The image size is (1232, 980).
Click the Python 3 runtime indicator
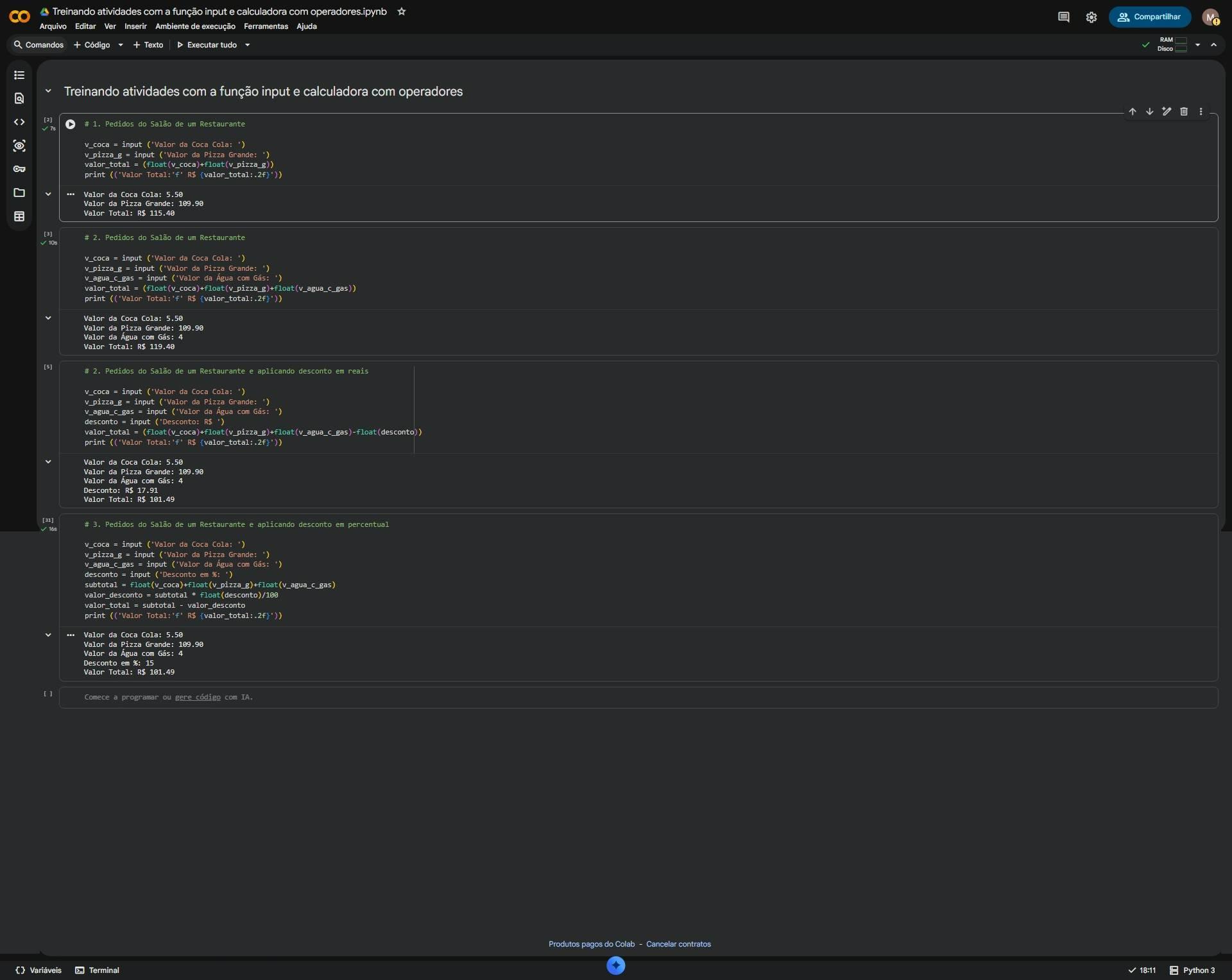pos(1192,970)
